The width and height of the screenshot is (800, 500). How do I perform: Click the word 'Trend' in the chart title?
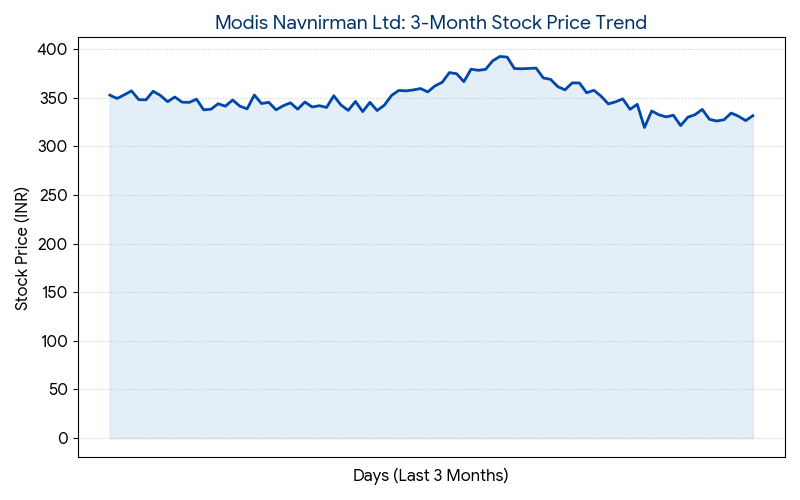click(622, 22)
